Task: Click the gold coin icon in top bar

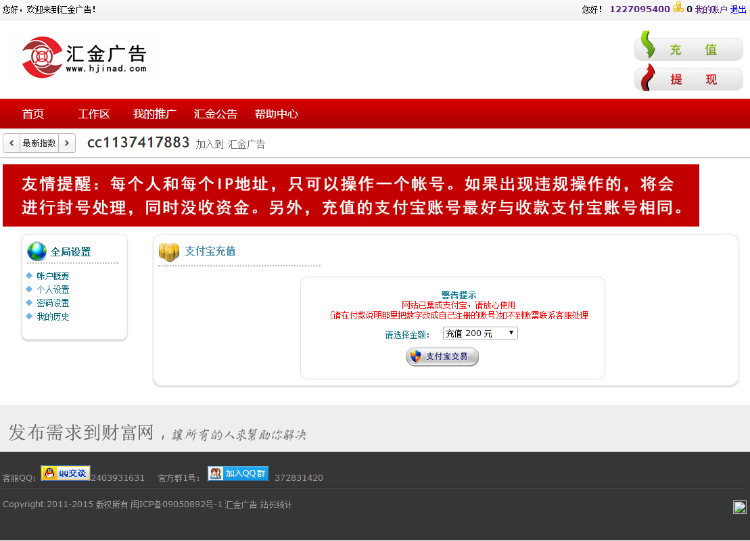Action: pyautogui.click(x=678, y=7)
